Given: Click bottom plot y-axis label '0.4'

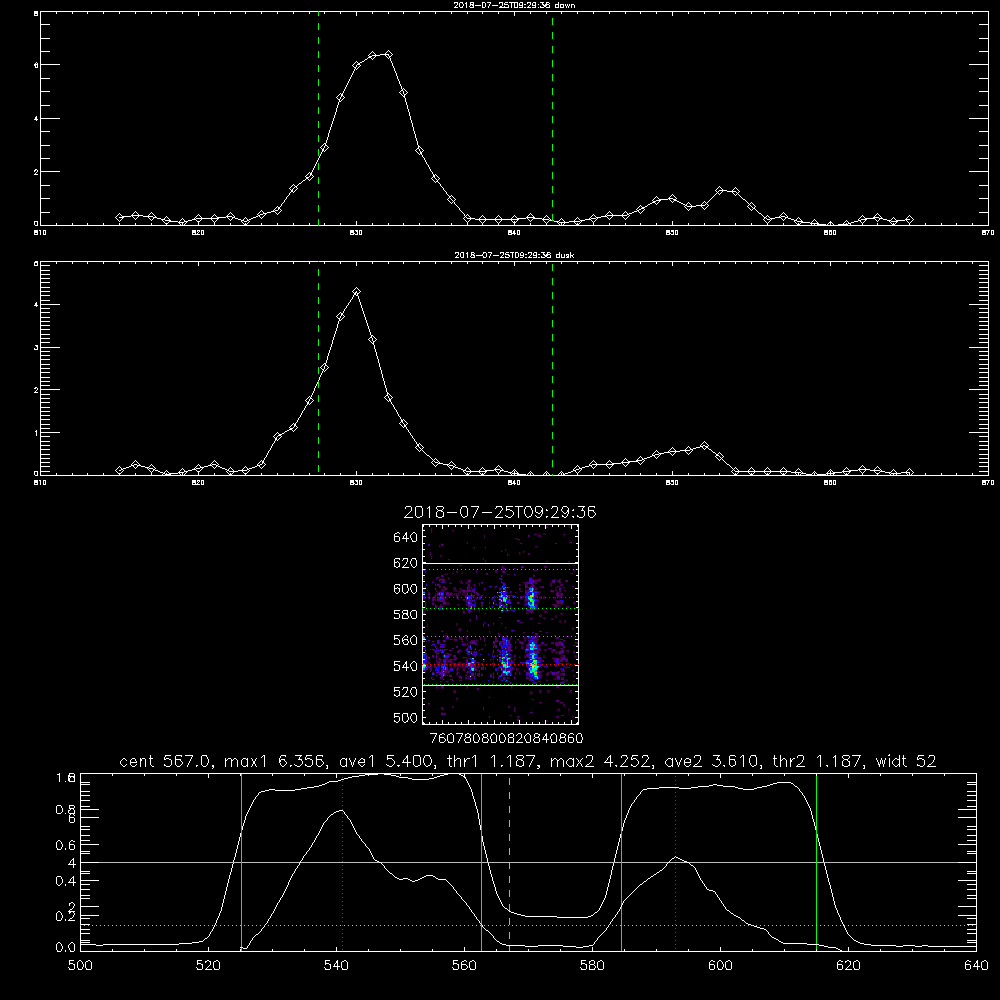Looking at the screenshot, I should [66, 881].
